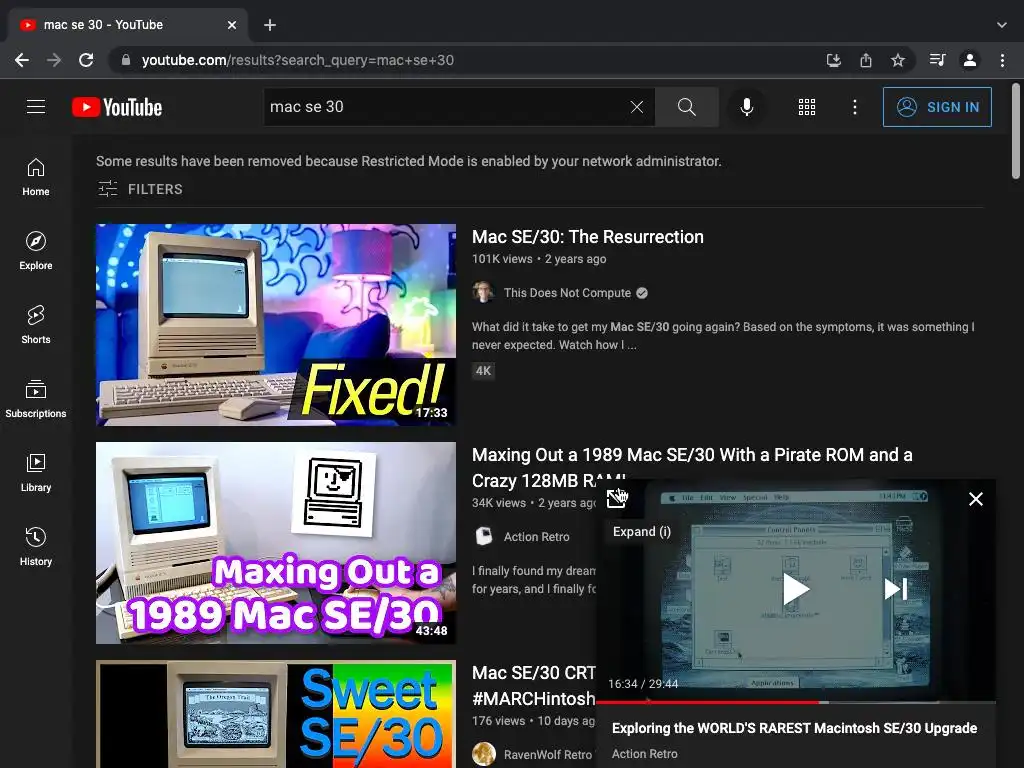Reload the page
1024x768 pixels.
86,60
